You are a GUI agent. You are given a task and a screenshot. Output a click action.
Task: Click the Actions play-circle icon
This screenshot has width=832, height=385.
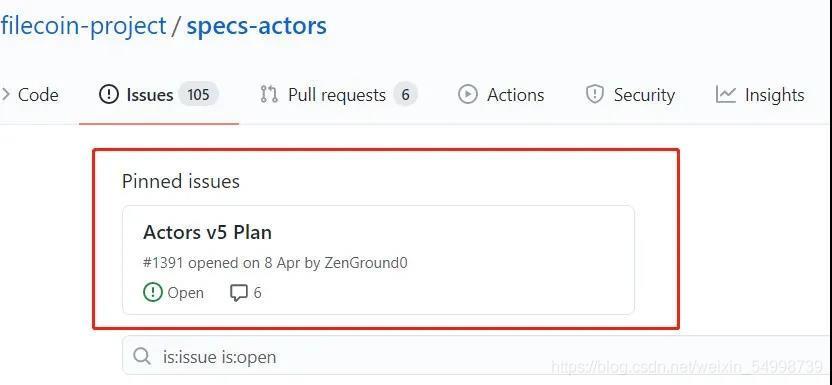pyautogui.click(x=467, y=95)
